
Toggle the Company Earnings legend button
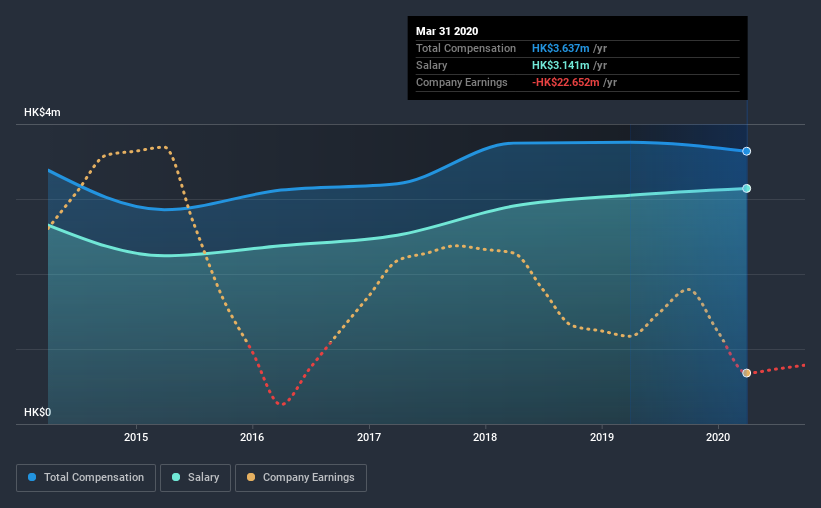point(301,478)
